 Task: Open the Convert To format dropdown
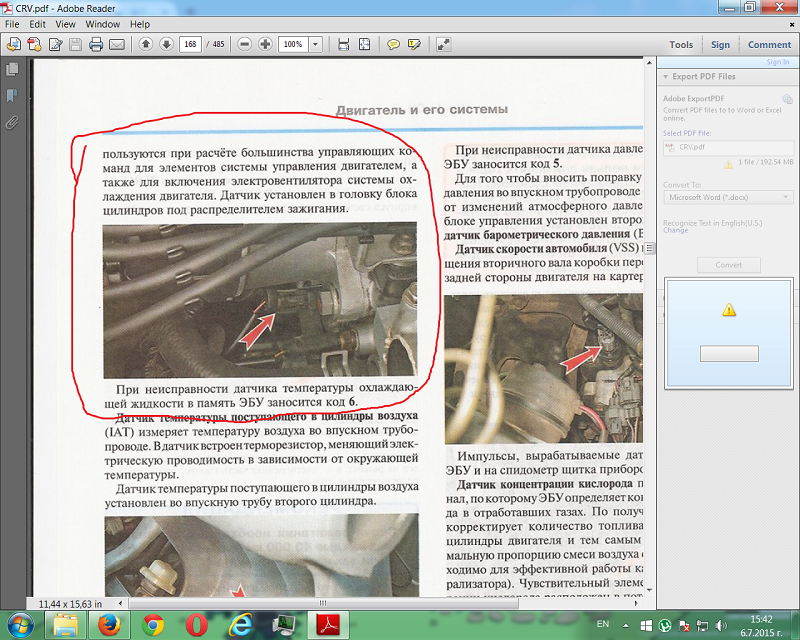pyautogui.click(x=728, y=197)
